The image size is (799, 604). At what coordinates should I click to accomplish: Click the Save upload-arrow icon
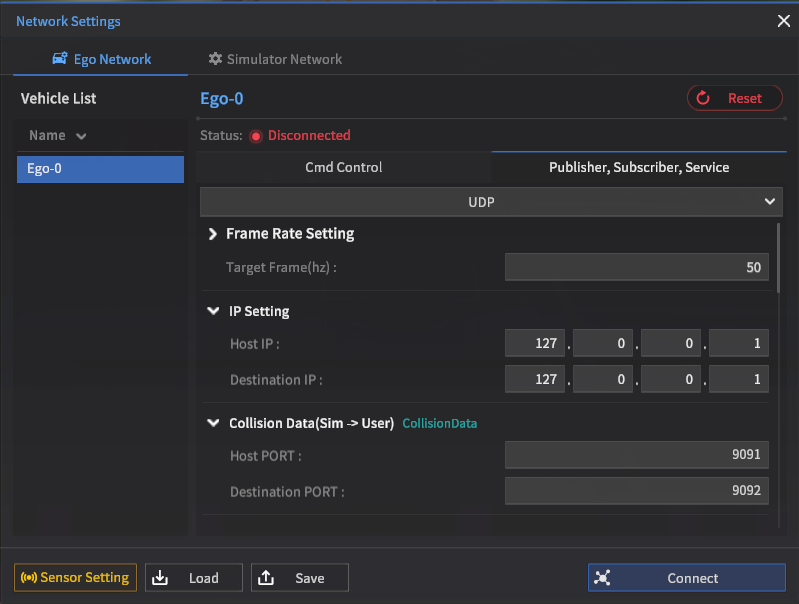[266, 577]
